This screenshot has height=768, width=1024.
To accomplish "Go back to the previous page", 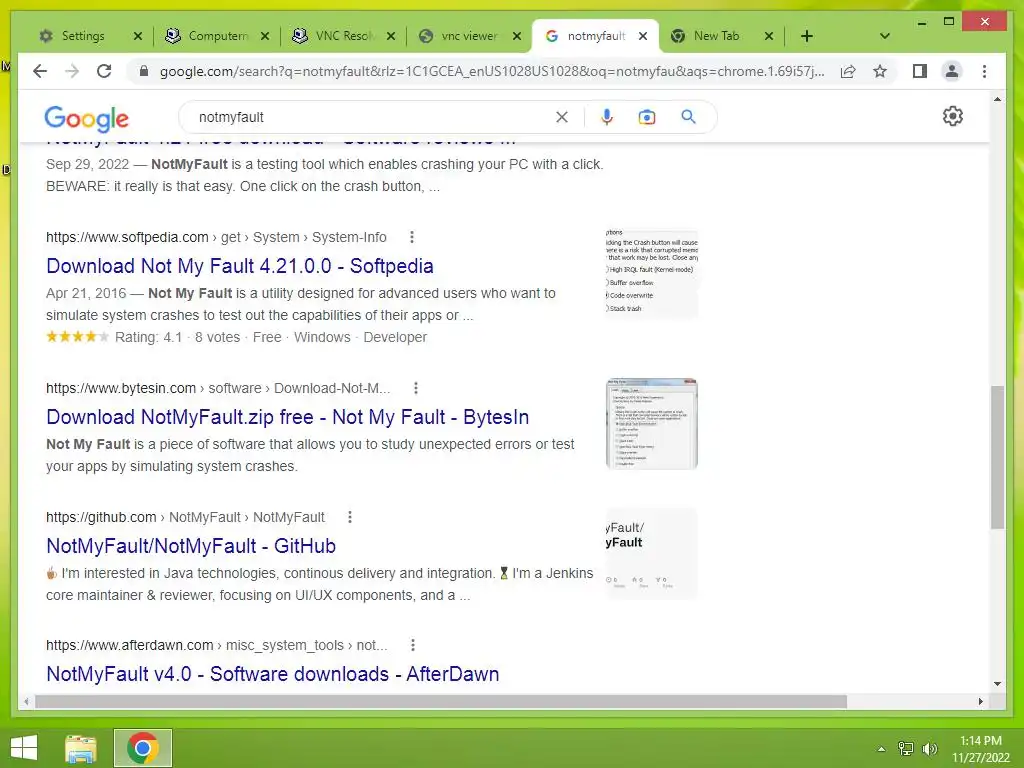I will click(x=40, y=71).
